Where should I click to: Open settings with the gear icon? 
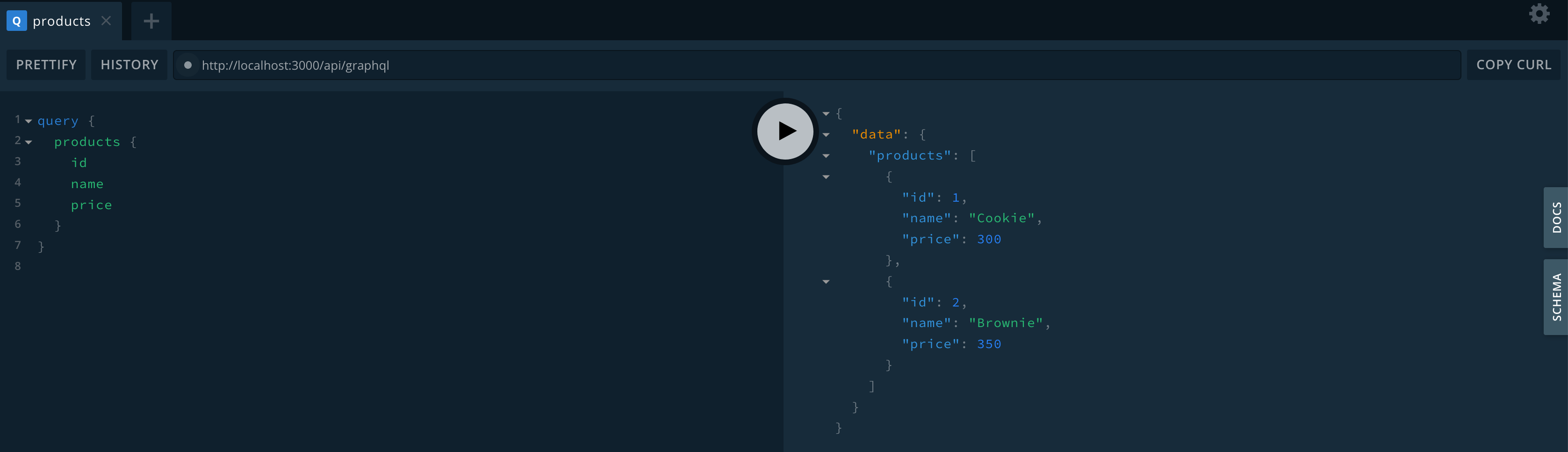click(1539, 13)
